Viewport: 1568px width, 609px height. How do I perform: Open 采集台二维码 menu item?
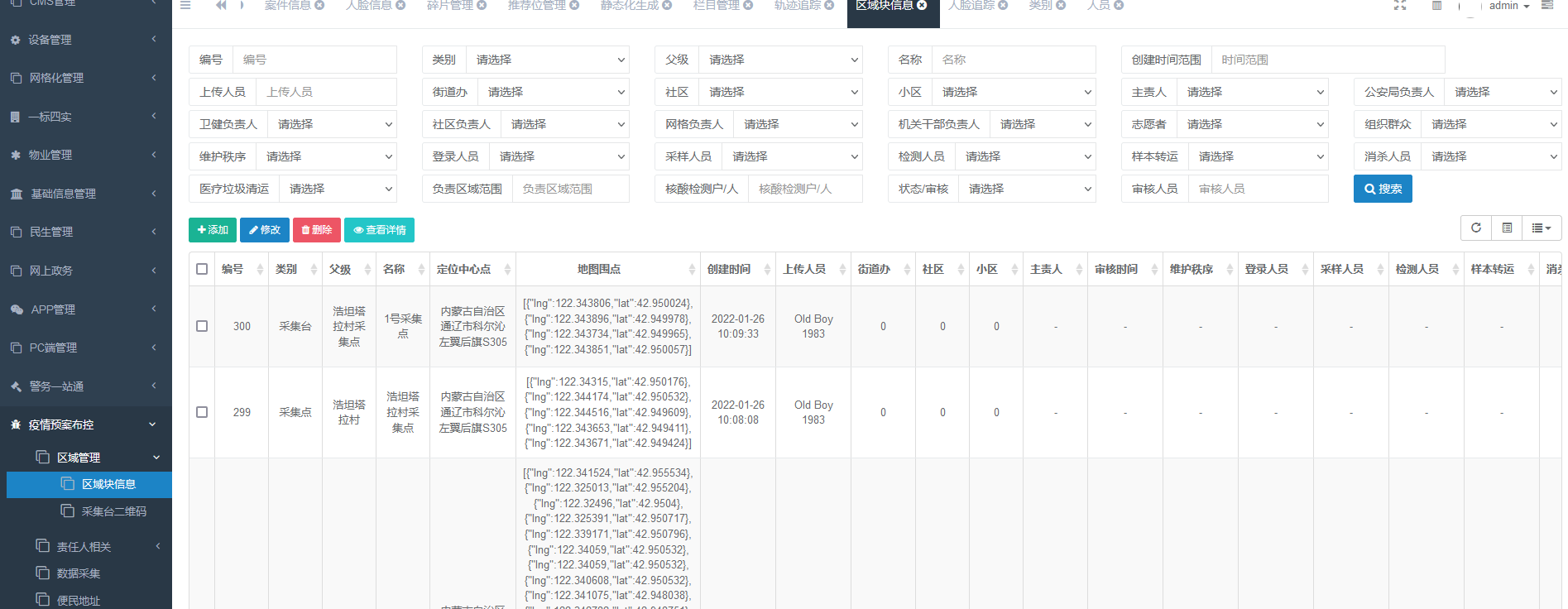(x=113, y=511)
